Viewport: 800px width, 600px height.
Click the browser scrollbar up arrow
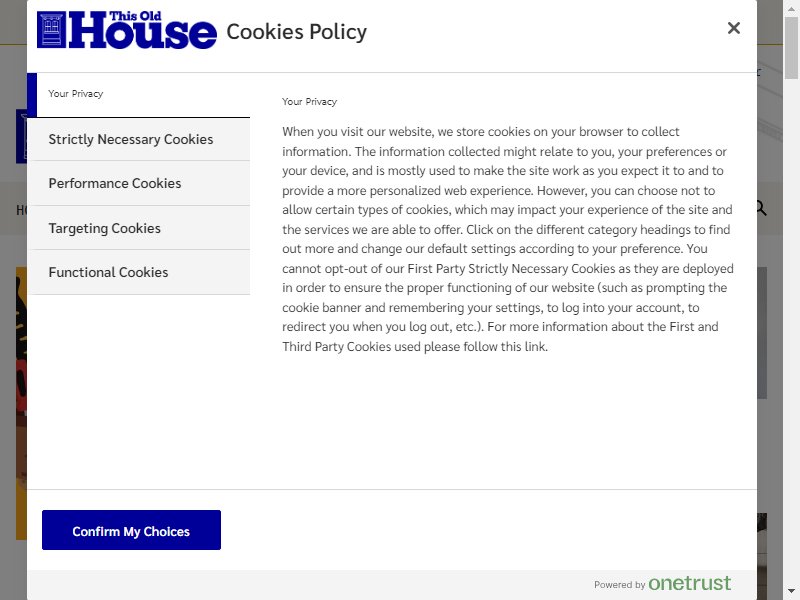coord(791,6)
